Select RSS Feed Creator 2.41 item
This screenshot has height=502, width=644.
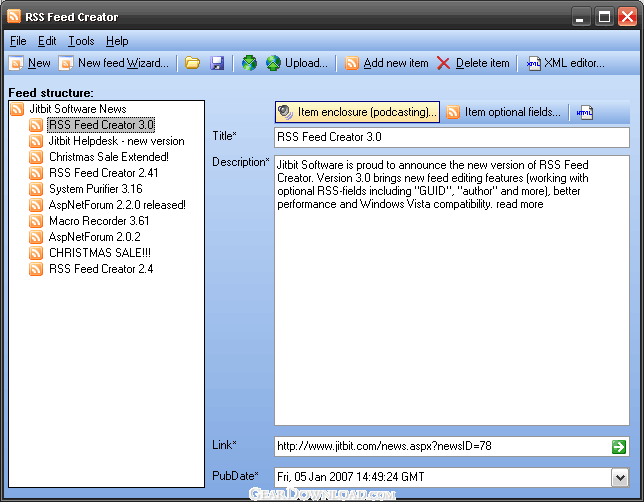coord(104,173)
